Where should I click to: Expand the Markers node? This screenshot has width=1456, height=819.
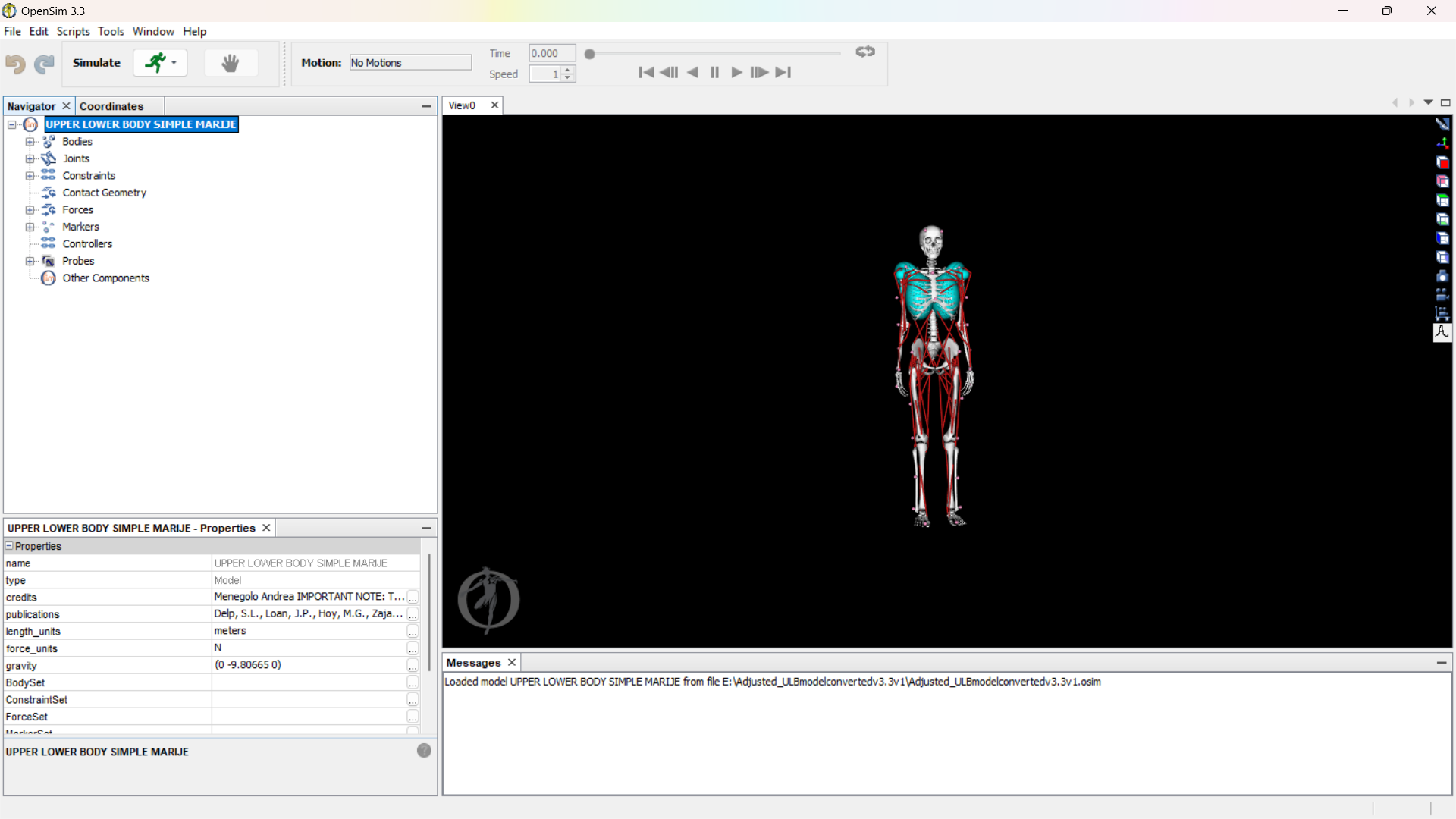point(30,227)
